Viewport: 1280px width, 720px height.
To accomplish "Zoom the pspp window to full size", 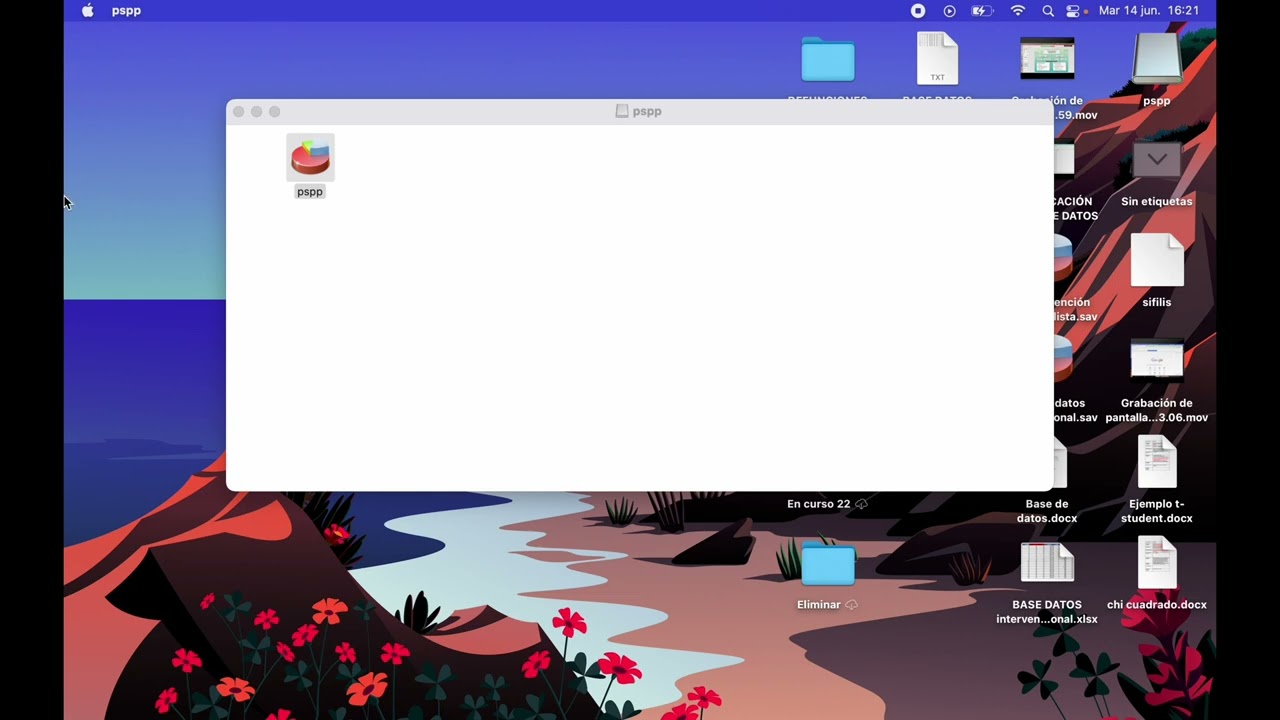I will pyautogui.click(x=275, y=112).
